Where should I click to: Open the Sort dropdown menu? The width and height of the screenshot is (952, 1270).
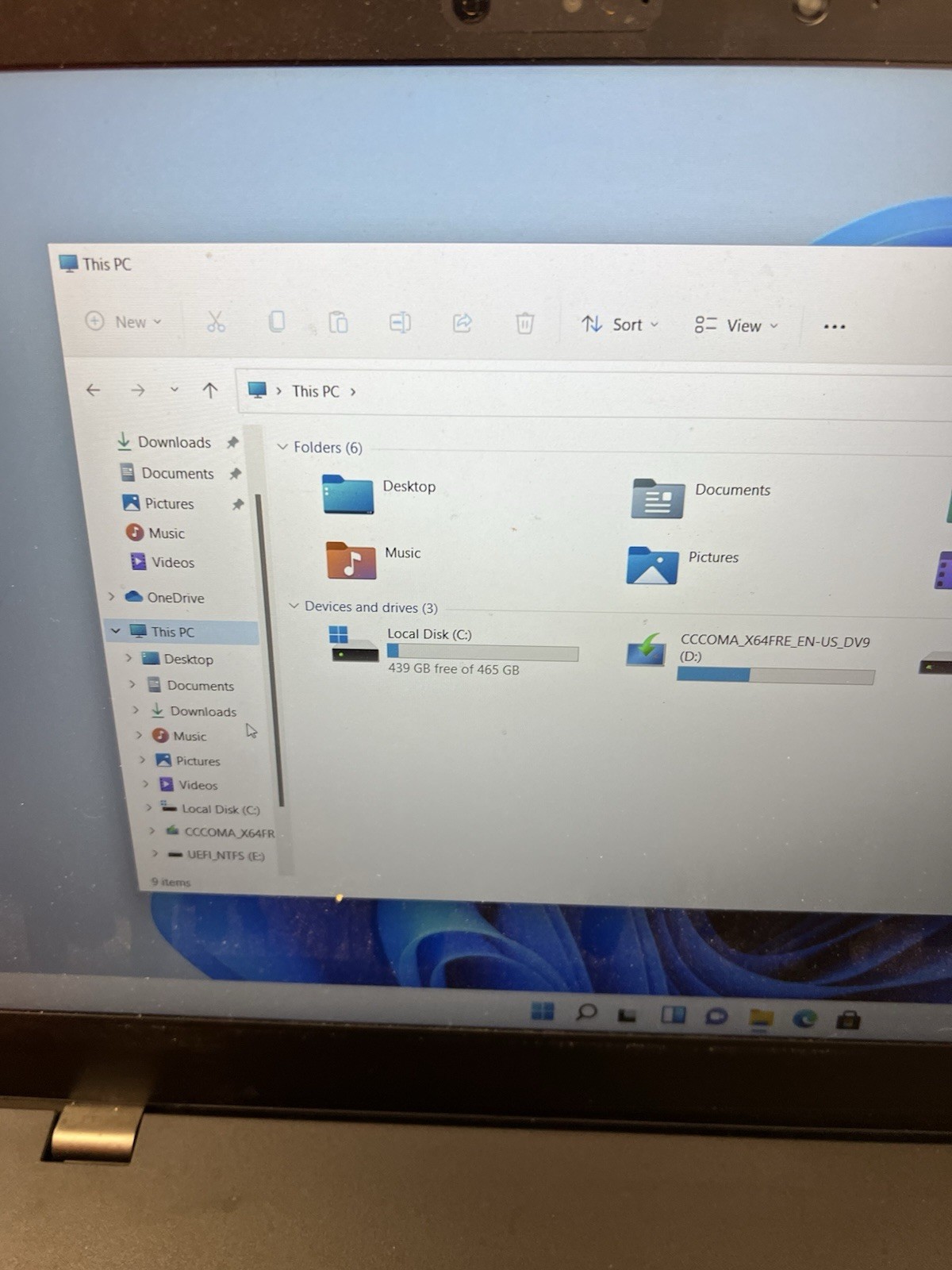620,324
